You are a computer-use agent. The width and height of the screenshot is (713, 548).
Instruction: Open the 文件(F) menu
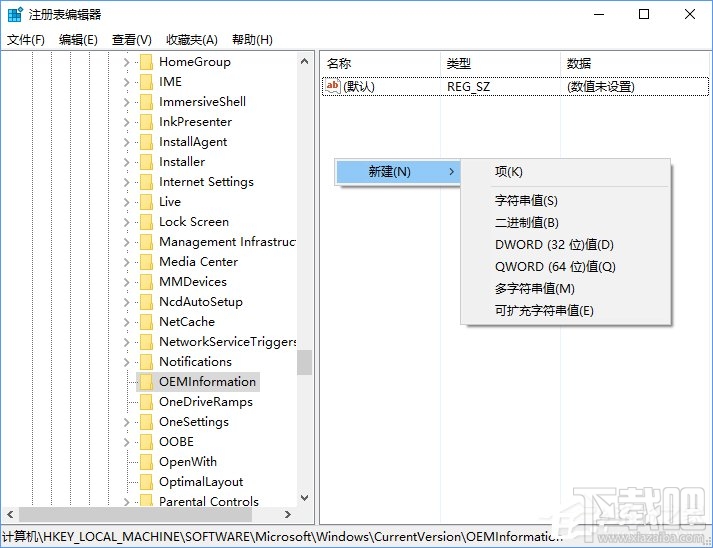coord(26,40)
